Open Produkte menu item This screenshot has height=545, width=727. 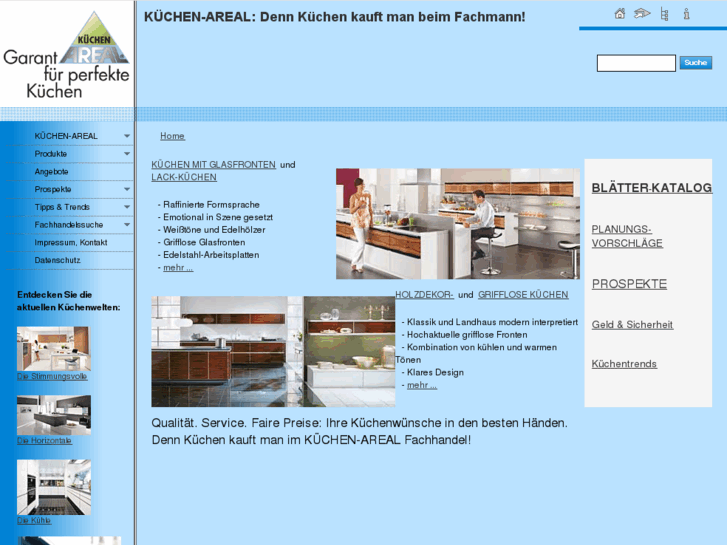(51, 154)
